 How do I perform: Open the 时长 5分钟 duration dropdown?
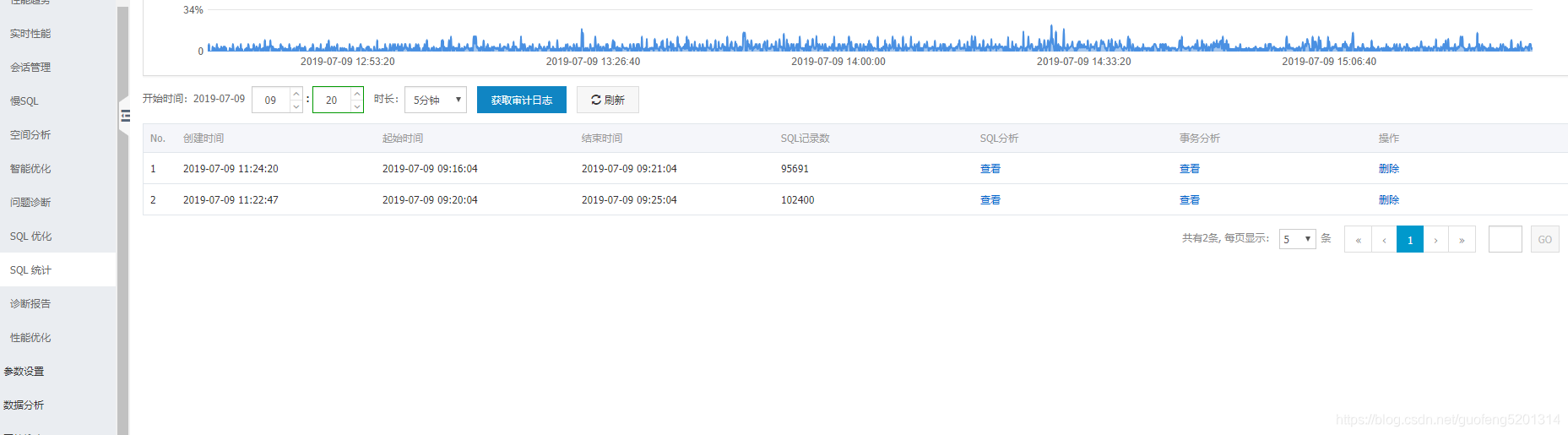tap(436, 100)
